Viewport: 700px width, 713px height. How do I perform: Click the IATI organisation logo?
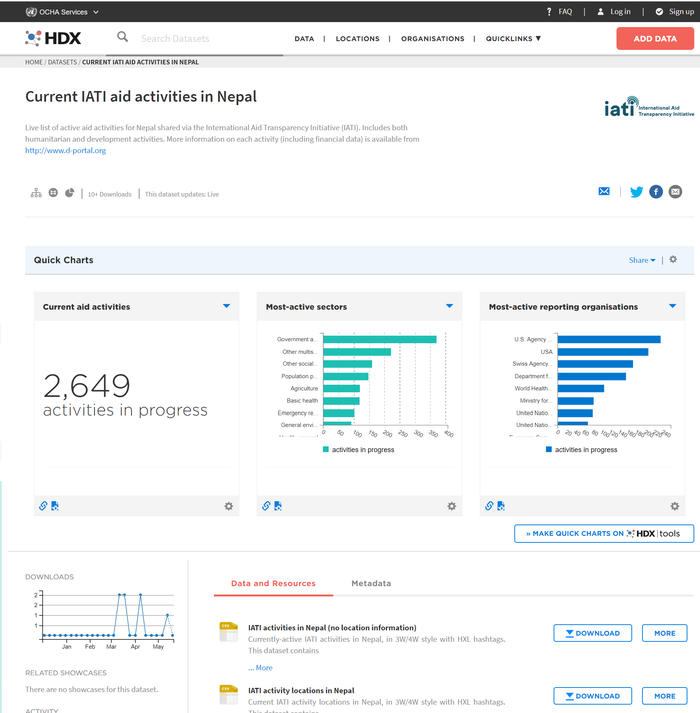click(649, 106)
